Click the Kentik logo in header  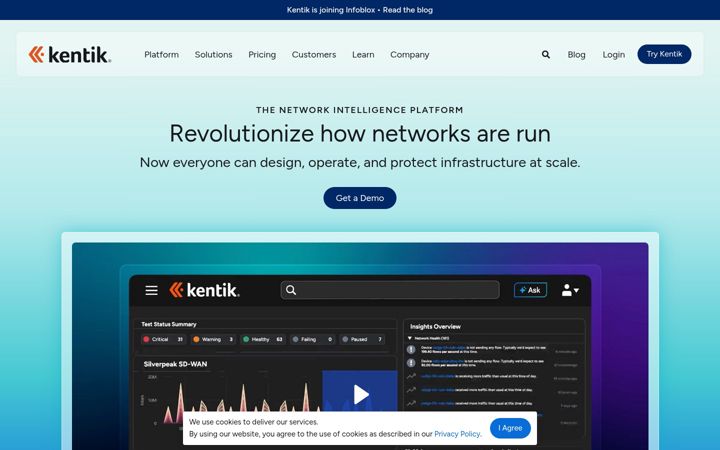point(69,54)
